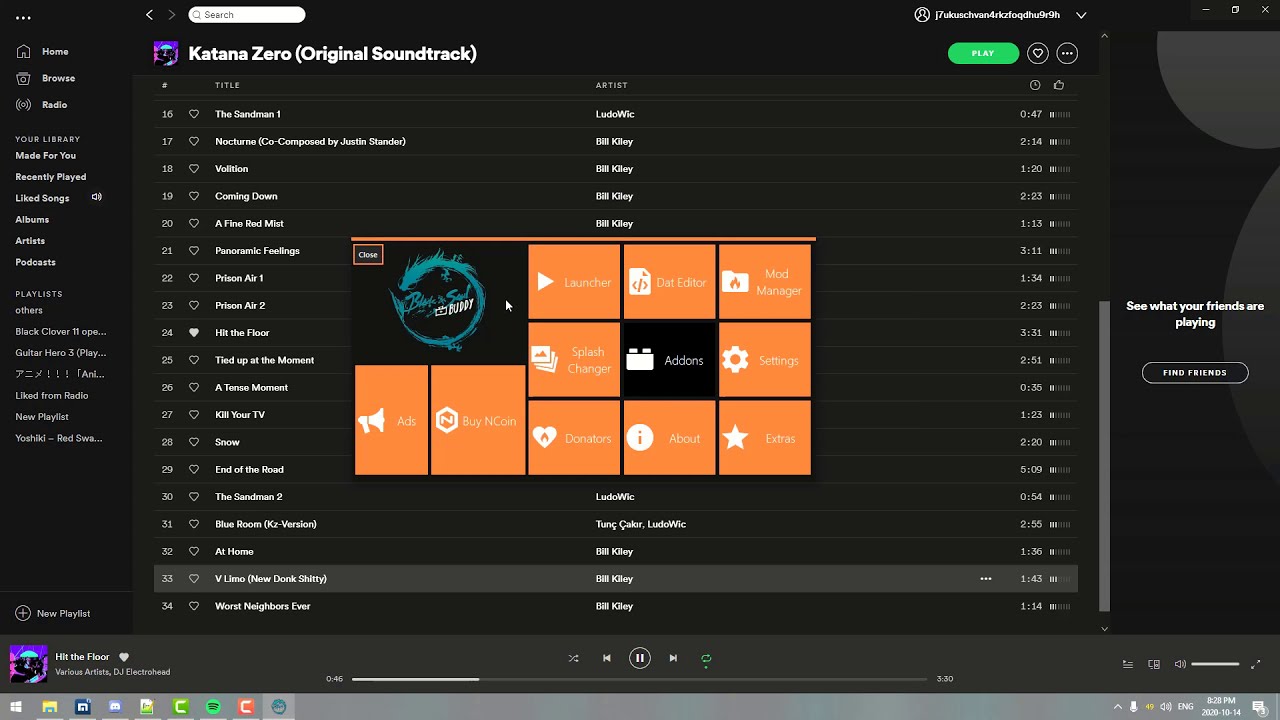
Task: Open the Liked from Radio playlist
Action: point(52,396)
